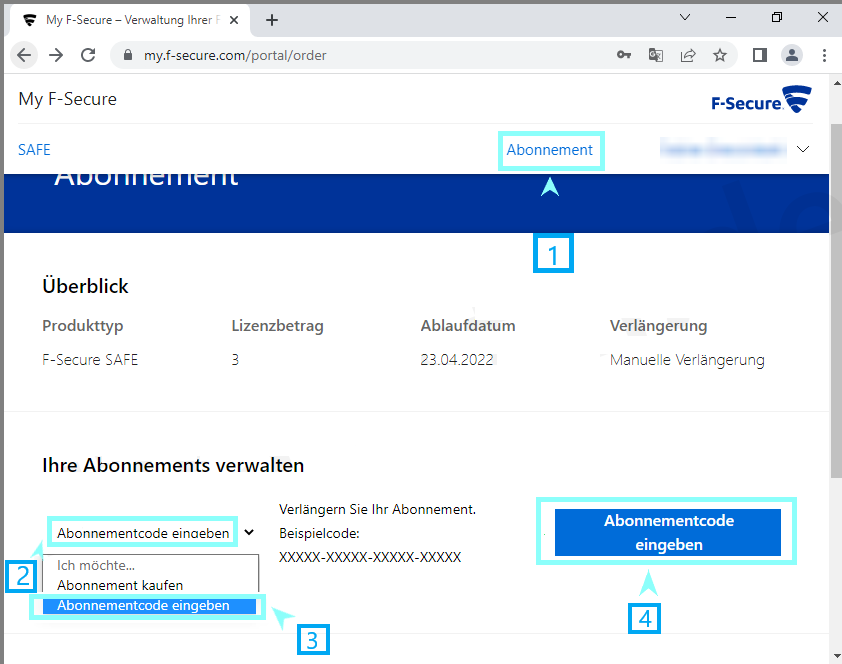Click the F-Secure logo
Screen dimensions: 842x664
pos(761,99)
